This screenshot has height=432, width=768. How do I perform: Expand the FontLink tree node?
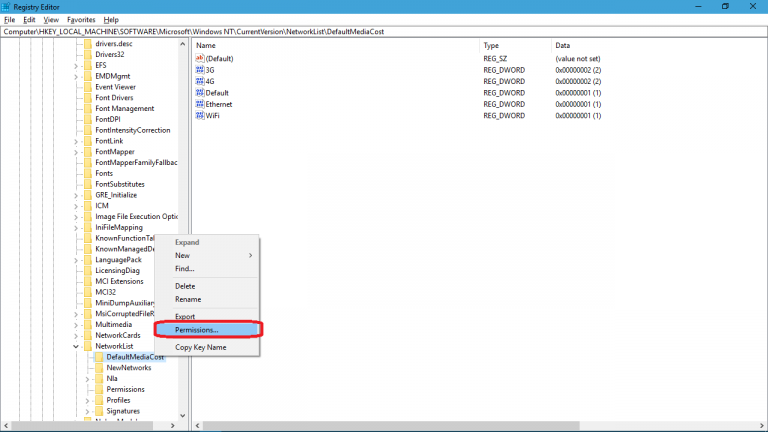pos(76,141)
